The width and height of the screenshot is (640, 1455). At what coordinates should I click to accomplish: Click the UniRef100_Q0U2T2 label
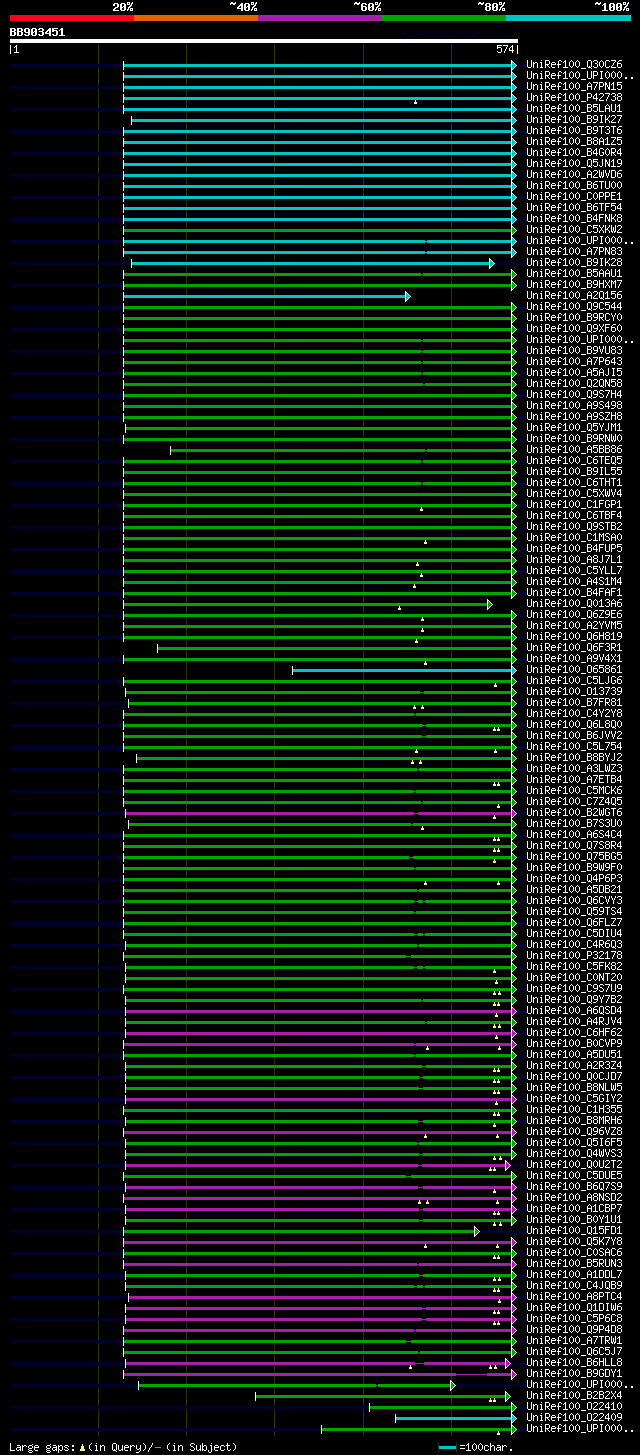click(574, 1164)
